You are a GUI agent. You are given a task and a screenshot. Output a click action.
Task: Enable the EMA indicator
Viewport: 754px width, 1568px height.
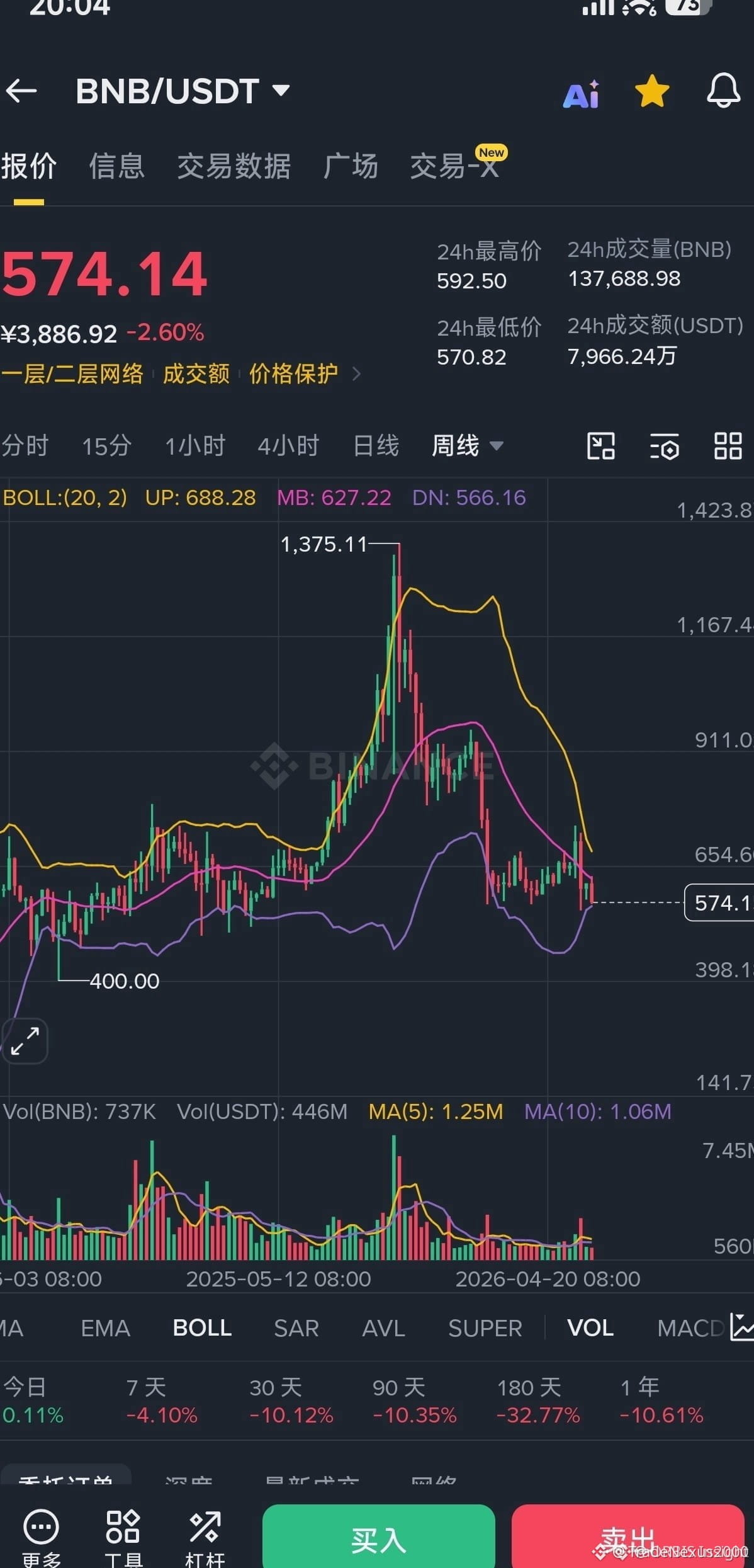click(x=106, y=1328)
